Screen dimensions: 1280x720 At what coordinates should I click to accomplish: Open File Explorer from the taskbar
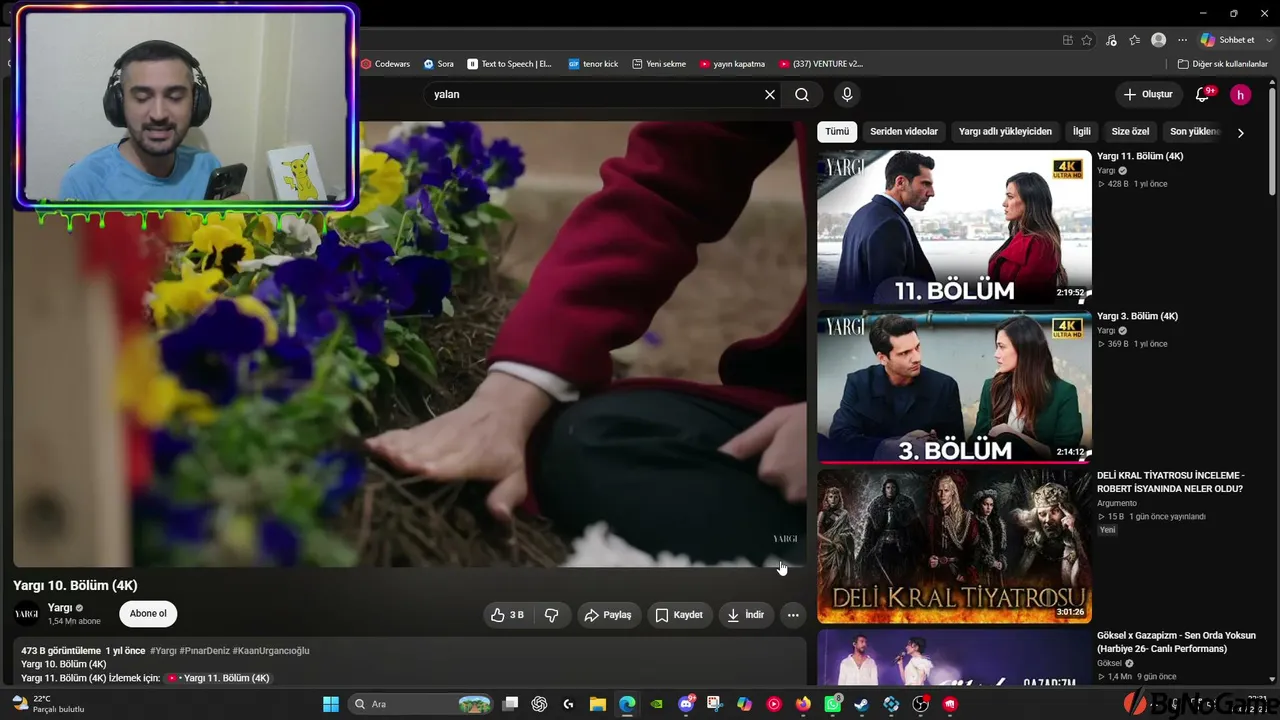click(x=598, y=704)
